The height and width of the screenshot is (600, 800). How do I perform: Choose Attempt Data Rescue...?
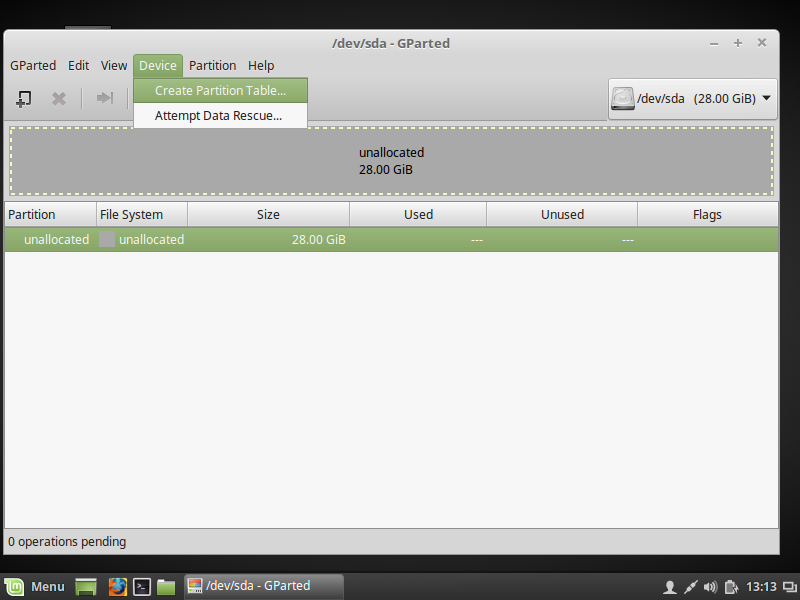pos(220,116)
